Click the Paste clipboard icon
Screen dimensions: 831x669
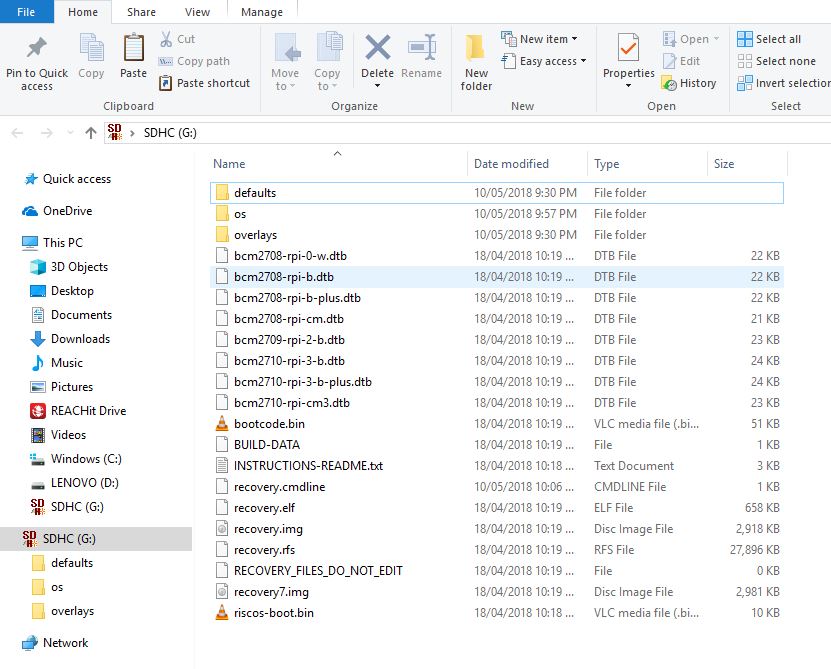click(x=134, y=48)
